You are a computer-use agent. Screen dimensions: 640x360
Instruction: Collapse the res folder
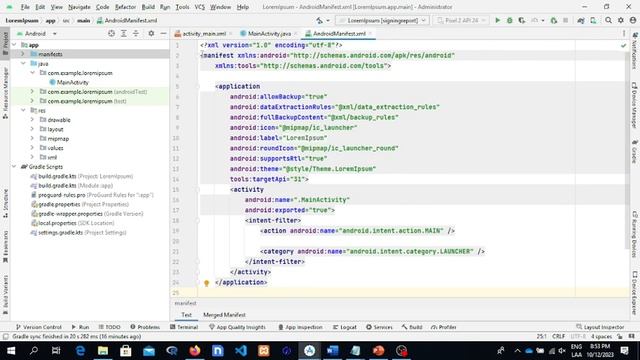point(23,110)
